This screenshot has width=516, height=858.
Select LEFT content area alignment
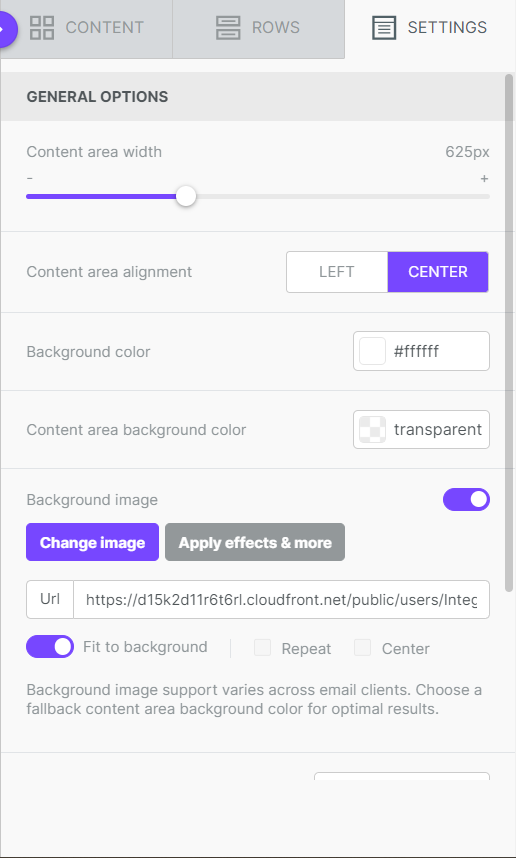tap(337, 272)
